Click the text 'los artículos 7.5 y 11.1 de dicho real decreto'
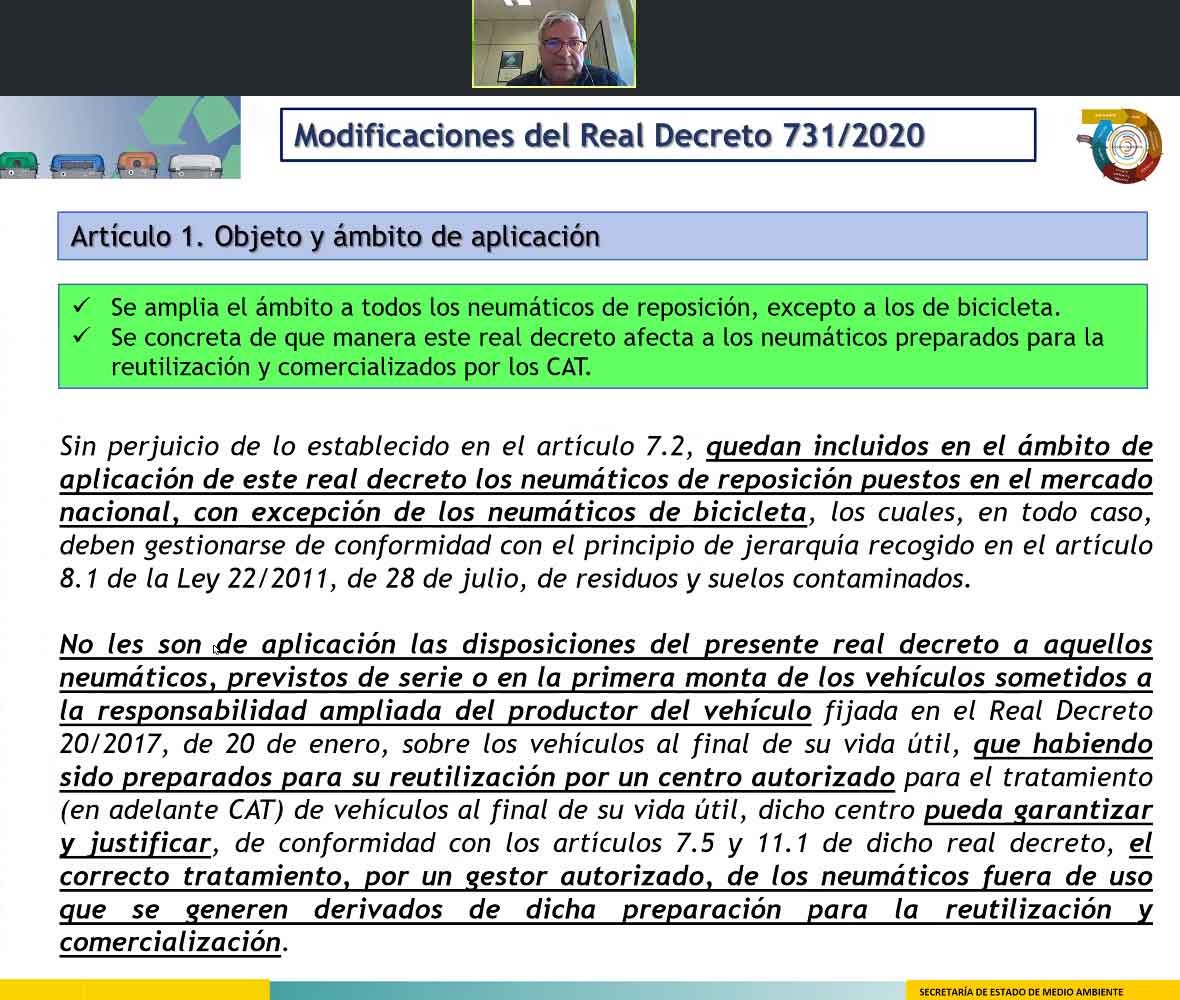 tap(809, 843)
